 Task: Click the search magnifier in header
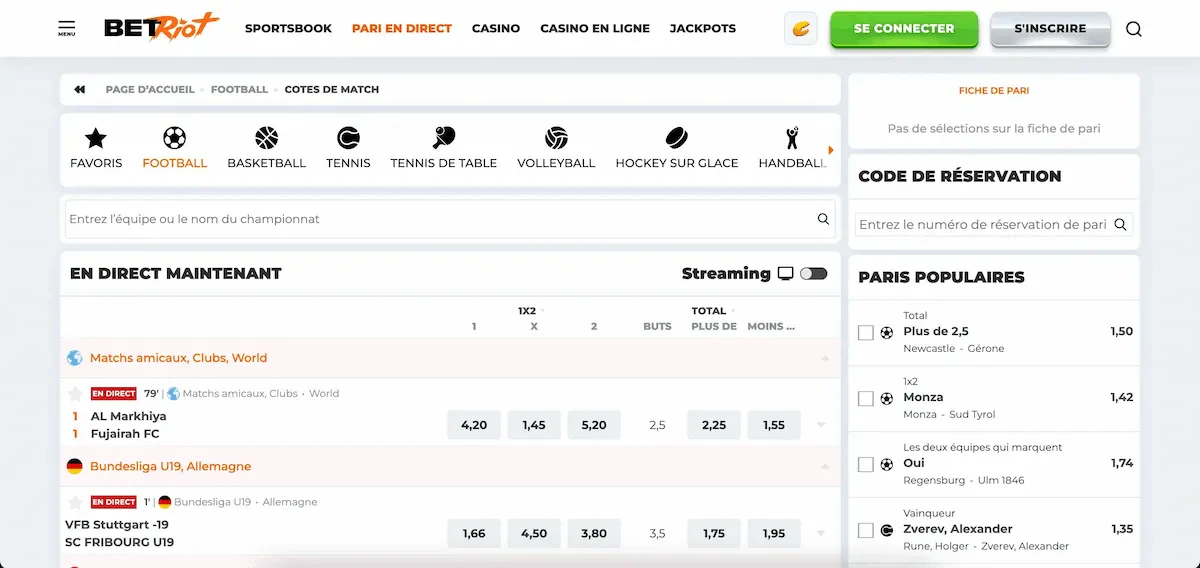click(1133, 29)
